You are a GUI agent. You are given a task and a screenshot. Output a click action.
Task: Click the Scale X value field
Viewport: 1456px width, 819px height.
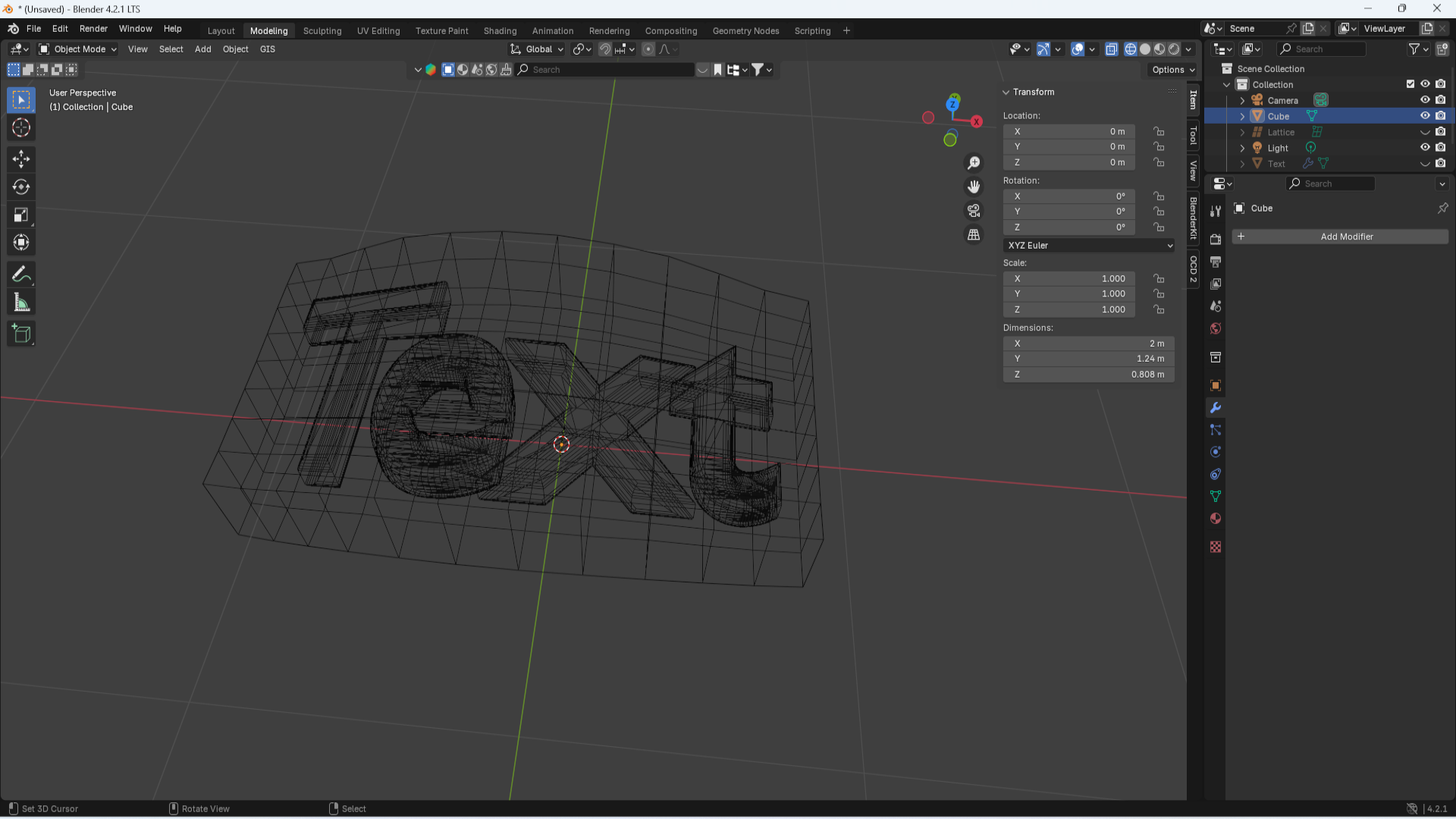click(1068, 279)
